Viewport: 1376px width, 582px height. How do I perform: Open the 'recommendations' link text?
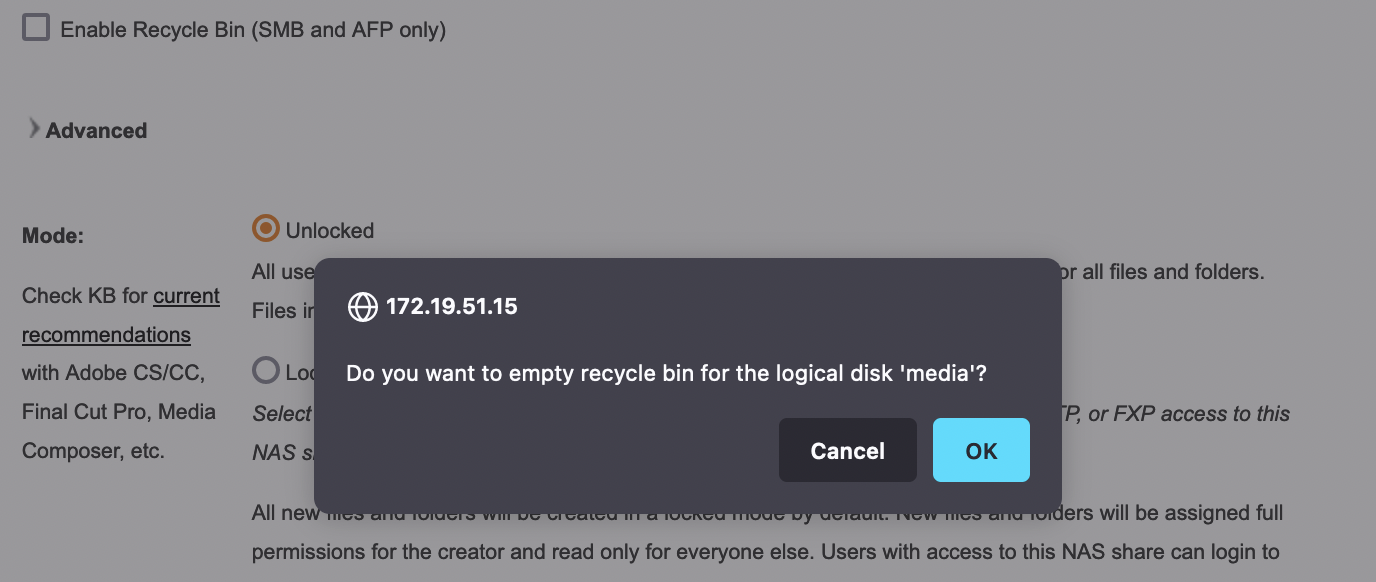pyautogui.click(x=106, y=335)
